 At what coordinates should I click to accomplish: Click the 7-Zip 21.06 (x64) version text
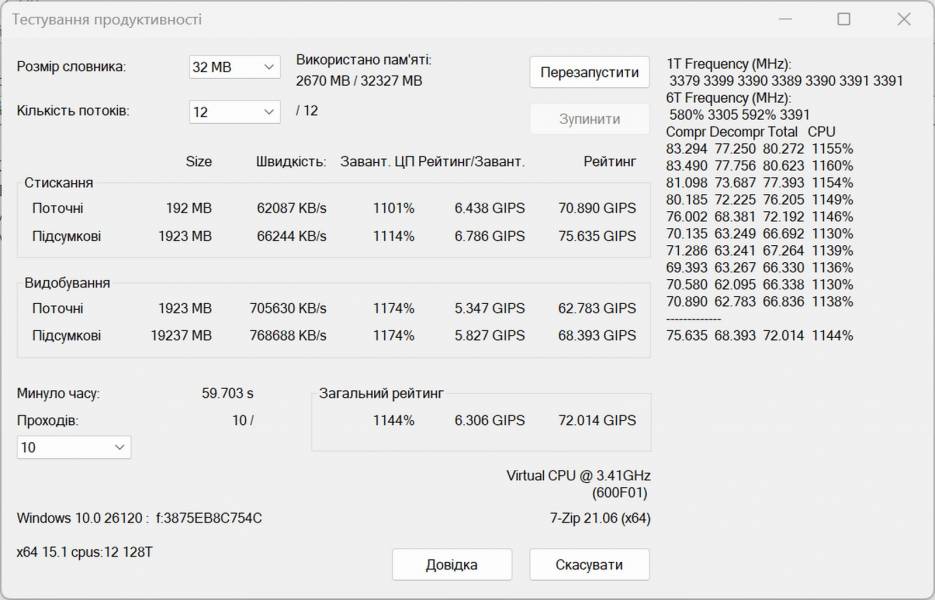click(600, 518)
